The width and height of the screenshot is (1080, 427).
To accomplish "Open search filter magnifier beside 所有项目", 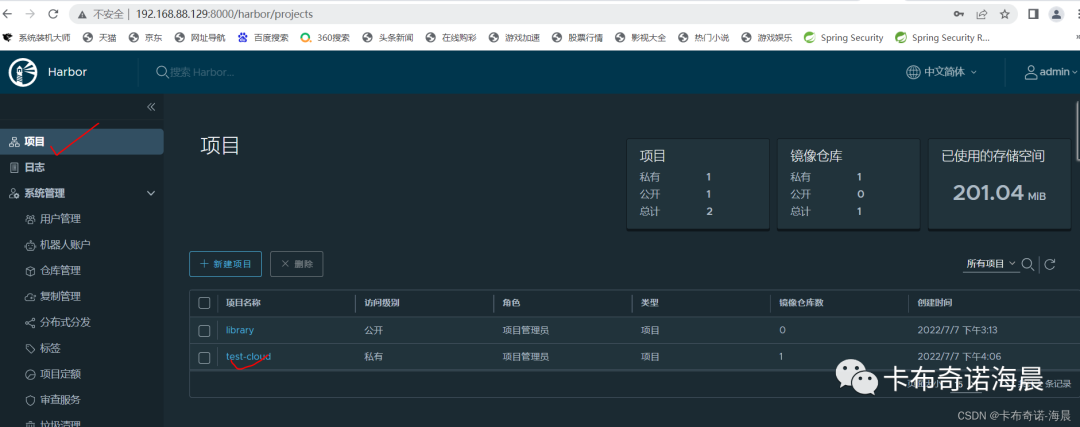I will coord(1027,264).
